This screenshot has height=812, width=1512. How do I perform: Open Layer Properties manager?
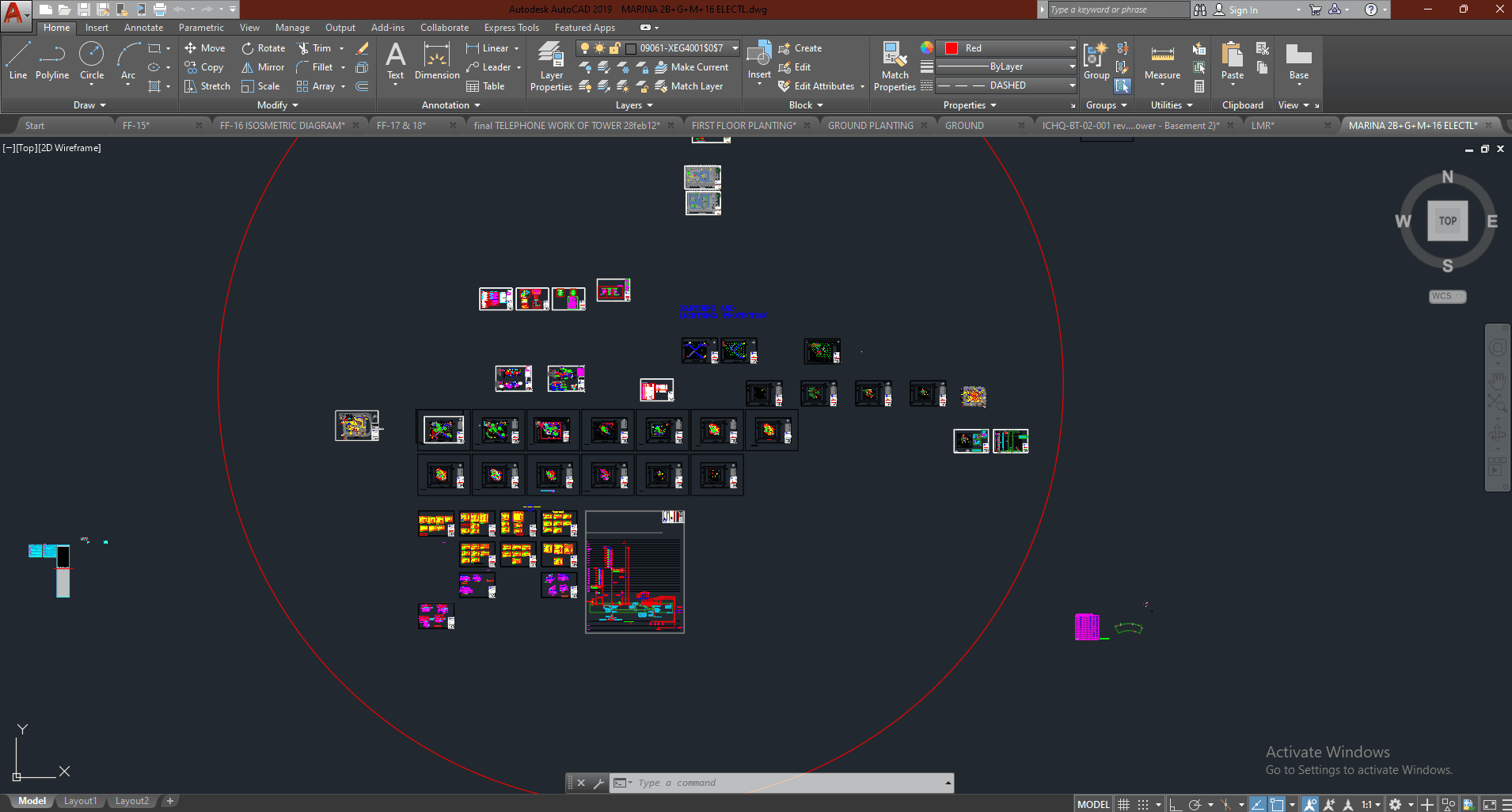coord(551,66)
